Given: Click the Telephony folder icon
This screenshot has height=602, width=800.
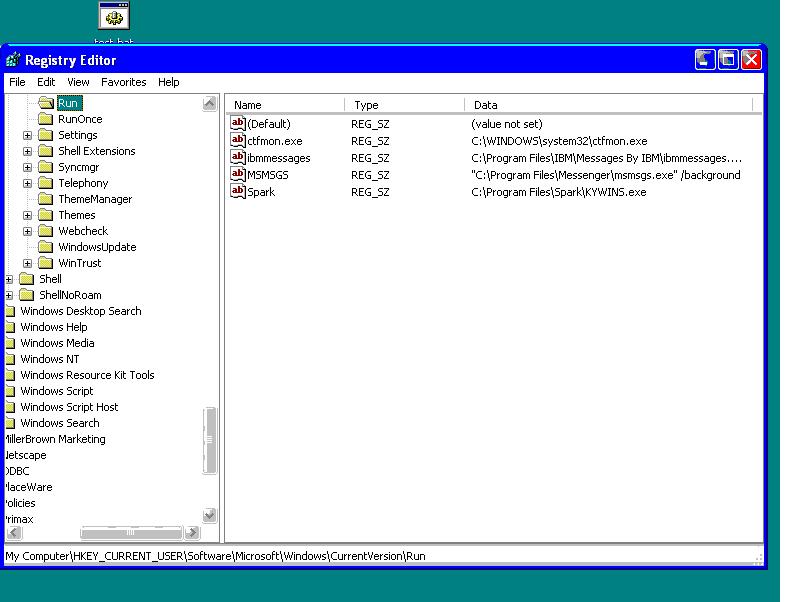Looking at the screenshot, I should [x=46, y=183].
